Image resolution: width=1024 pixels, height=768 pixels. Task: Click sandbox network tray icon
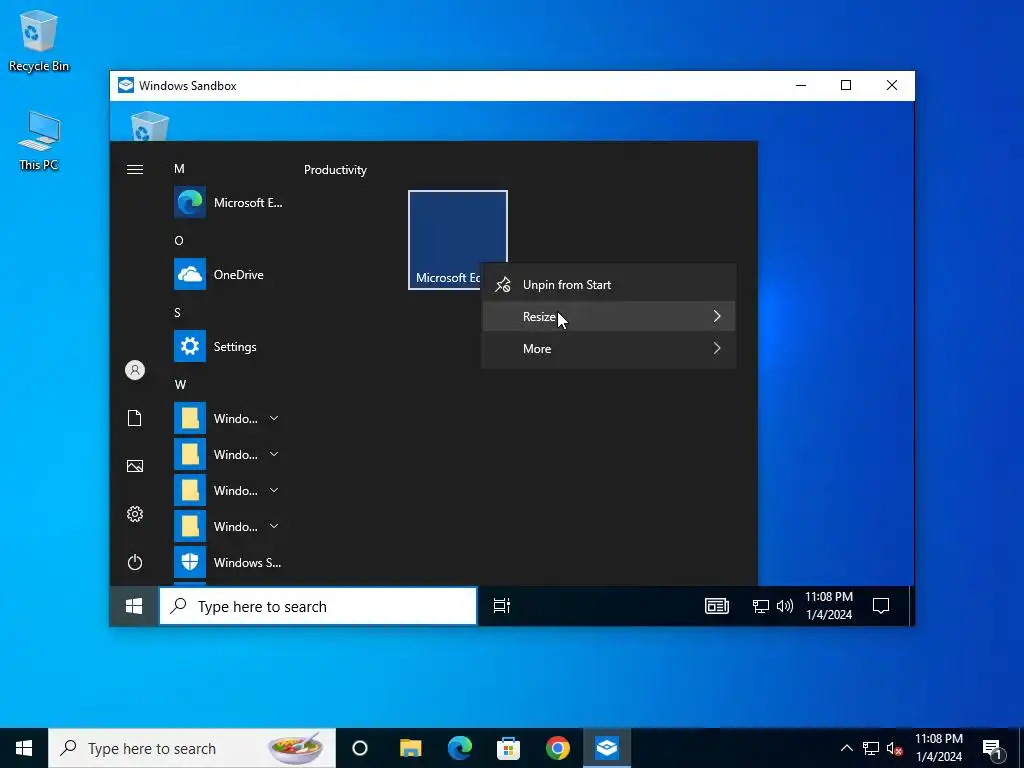coord(760,606)
